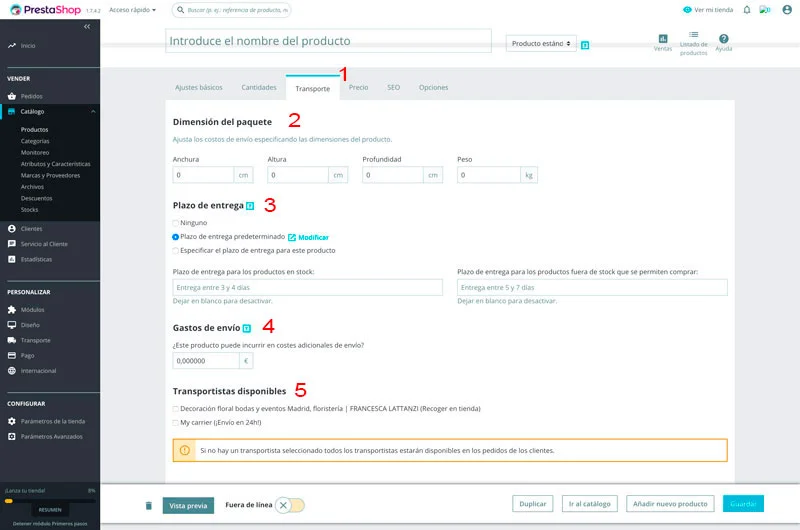
Task: Click the Ir al catálogo button
Action: 590,503
